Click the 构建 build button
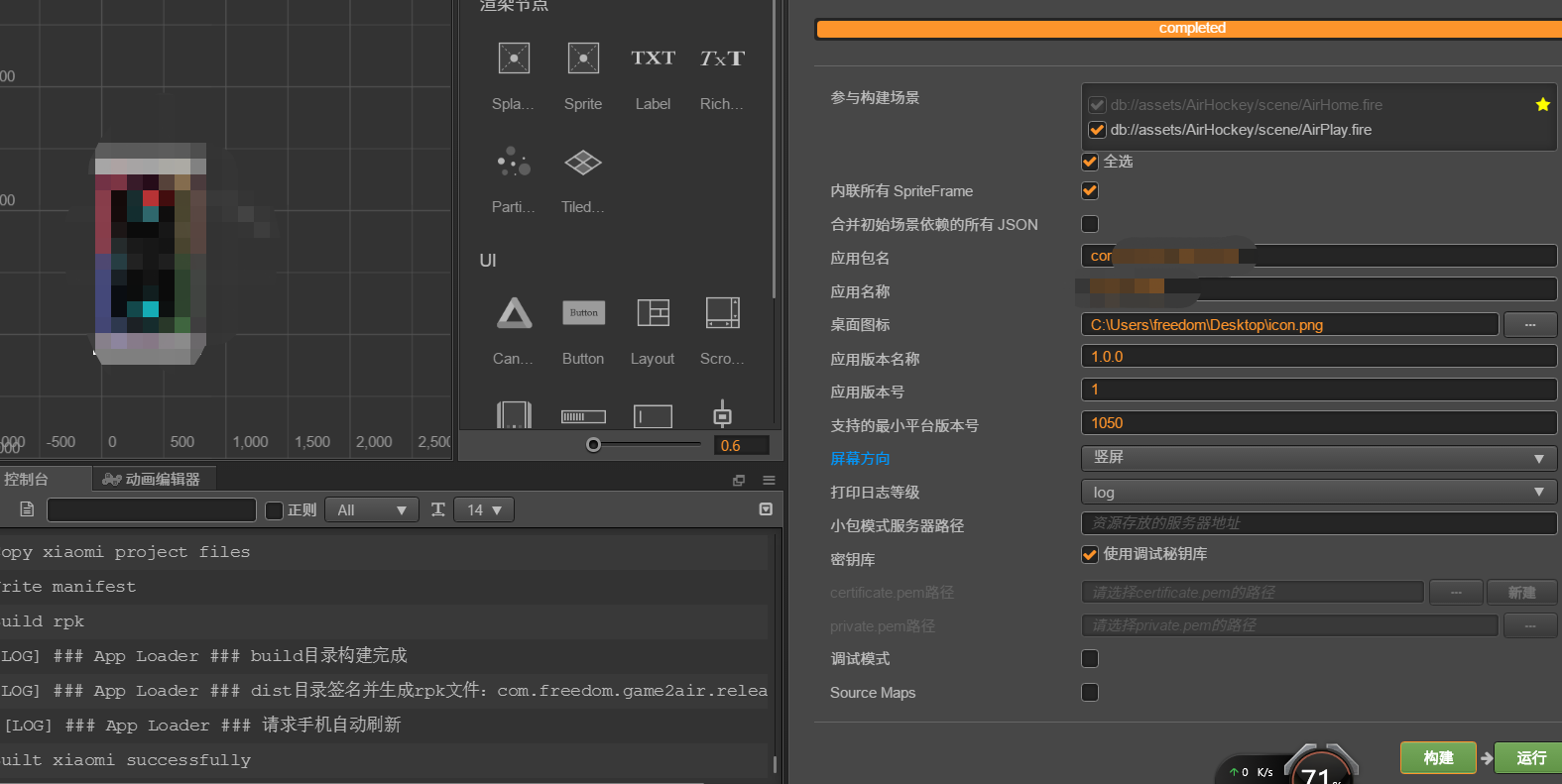Image resolution: width=1562 pixels, height=784 pixels. coord(1438,758)
